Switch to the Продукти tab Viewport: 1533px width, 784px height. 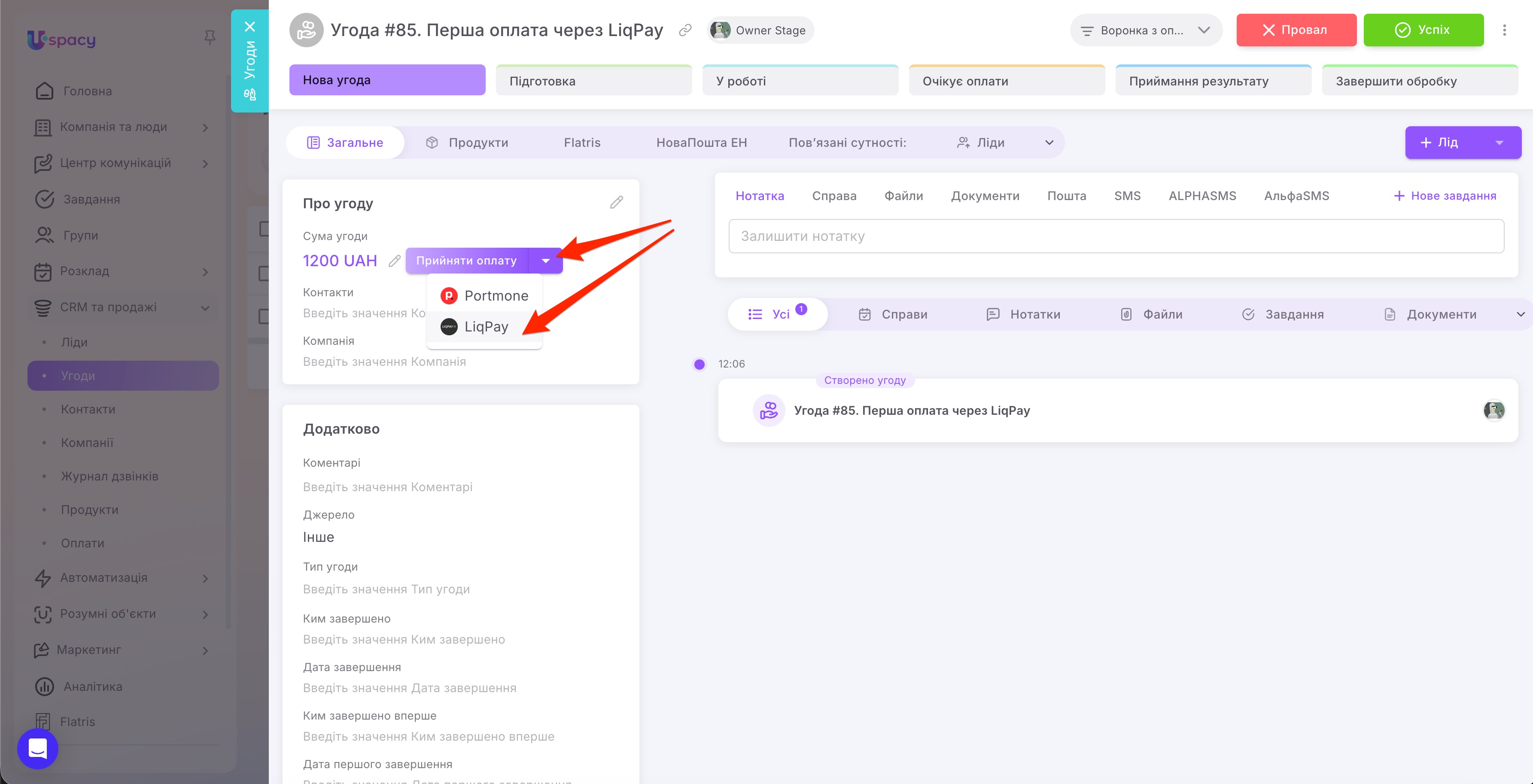[x=467, y=143]
